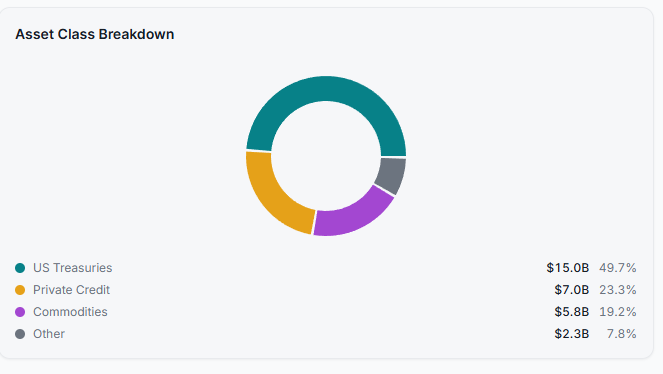
Task: Click the $2.3B Other value
Action: (x=572, y=334)
